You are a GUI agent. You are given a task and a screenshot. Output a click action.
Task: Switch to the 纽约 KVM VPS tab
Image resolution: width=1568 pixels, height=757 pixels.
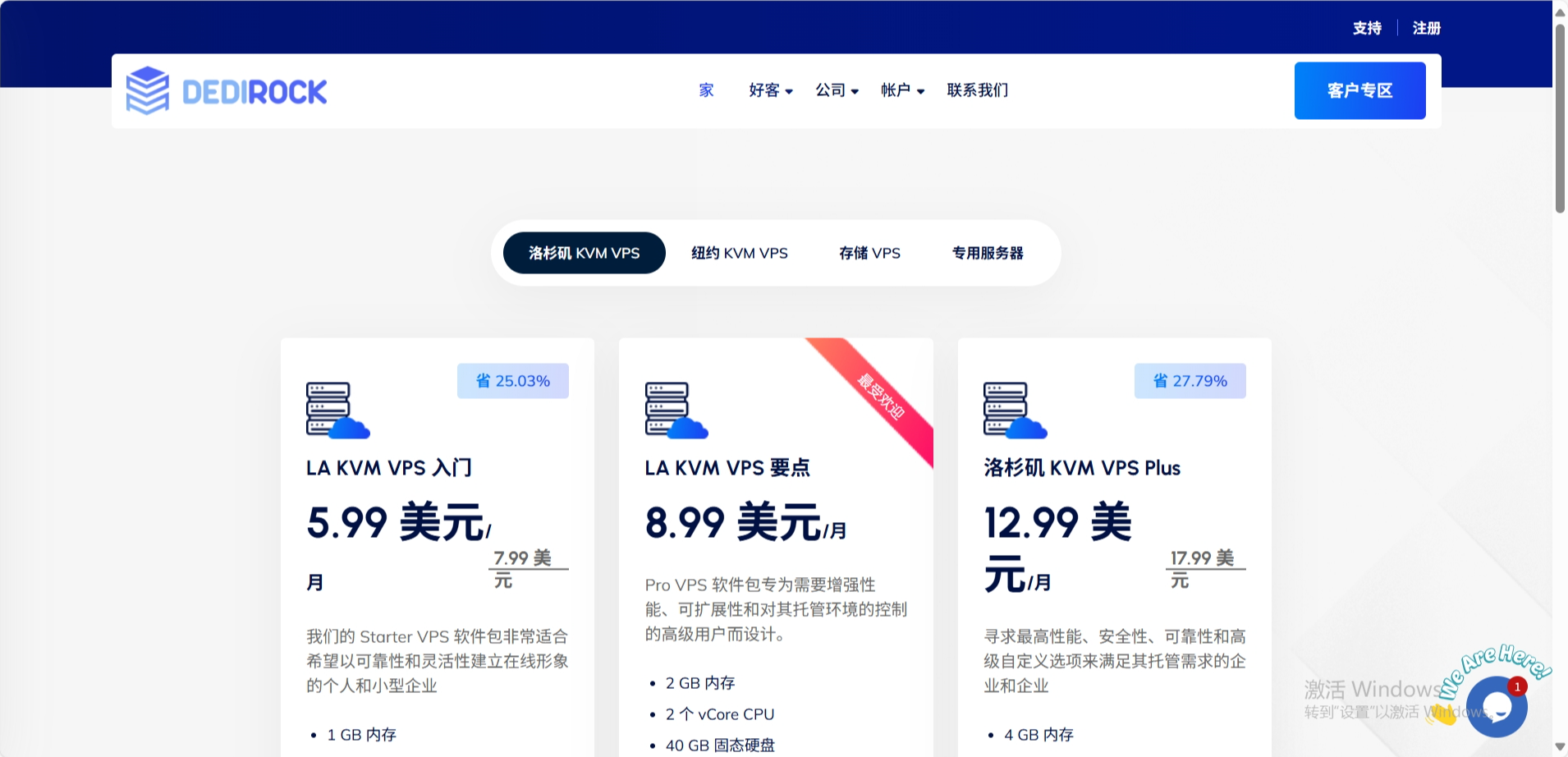point(739,253)
